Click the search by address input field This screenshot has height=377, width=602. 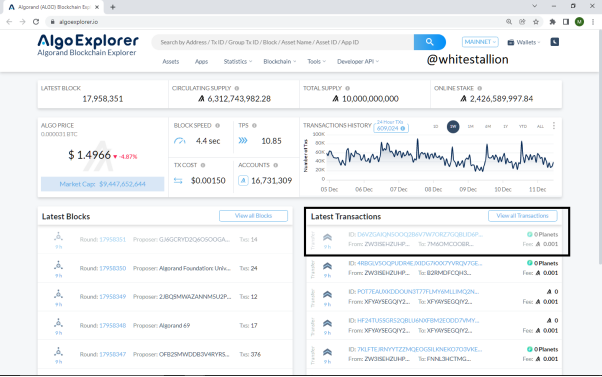point(283,42)
